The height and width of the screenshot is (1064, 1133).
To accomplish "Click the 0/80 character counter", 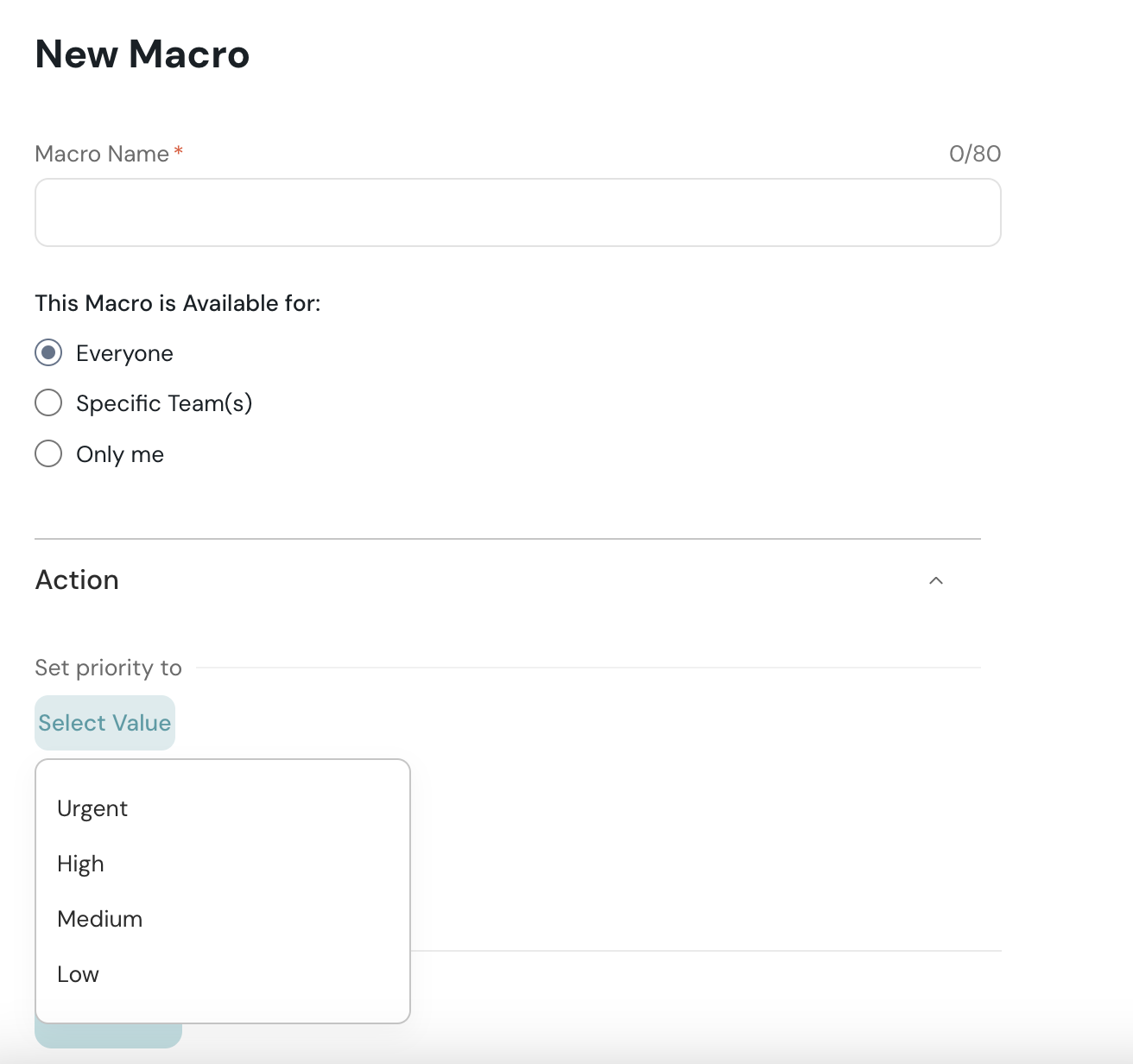I will pos(974,154).
